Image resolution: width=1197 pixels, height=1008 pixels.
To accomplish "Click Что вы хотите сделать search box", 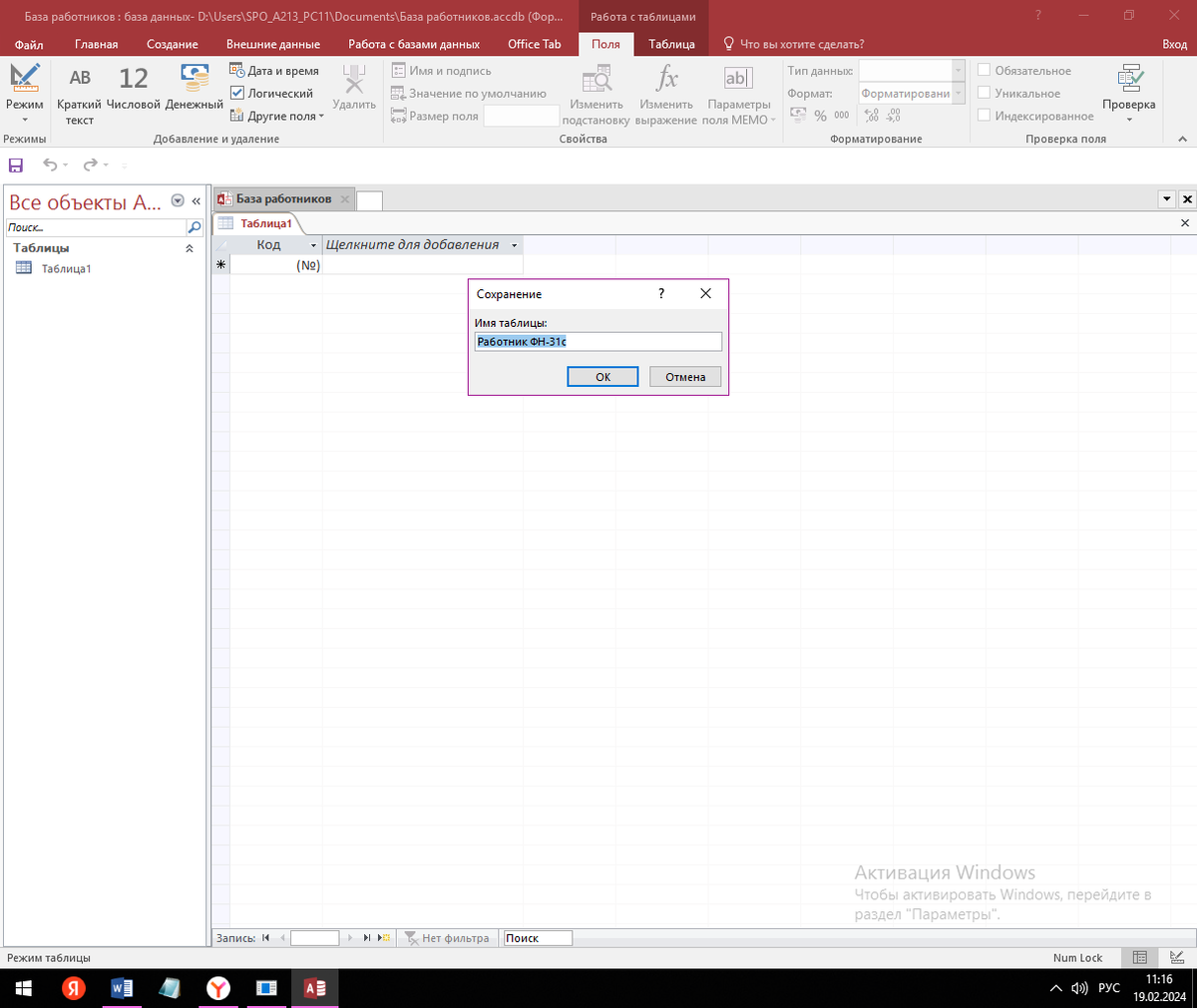I will coord(793,44).
